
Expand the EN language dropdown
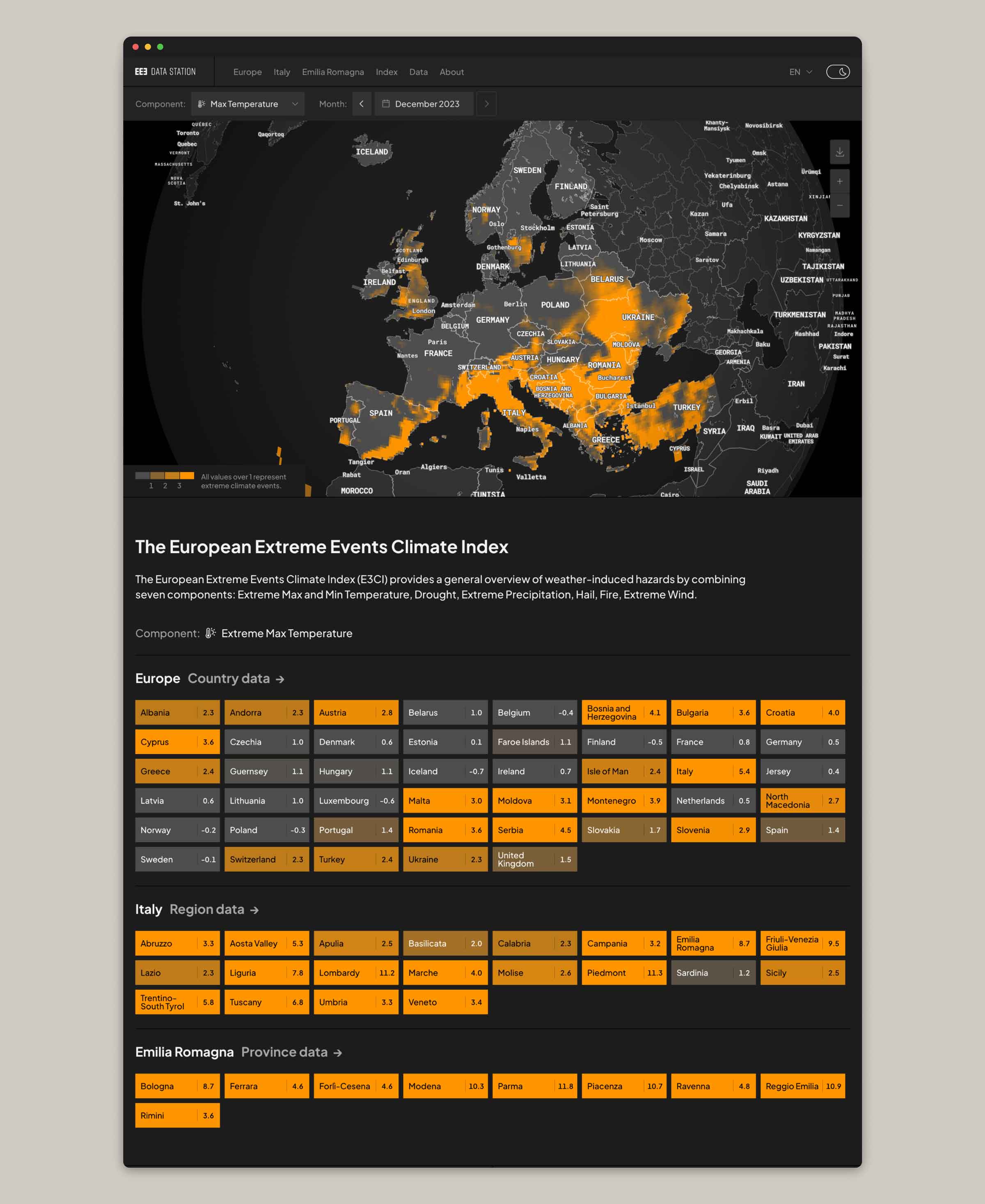click(800, 72)
